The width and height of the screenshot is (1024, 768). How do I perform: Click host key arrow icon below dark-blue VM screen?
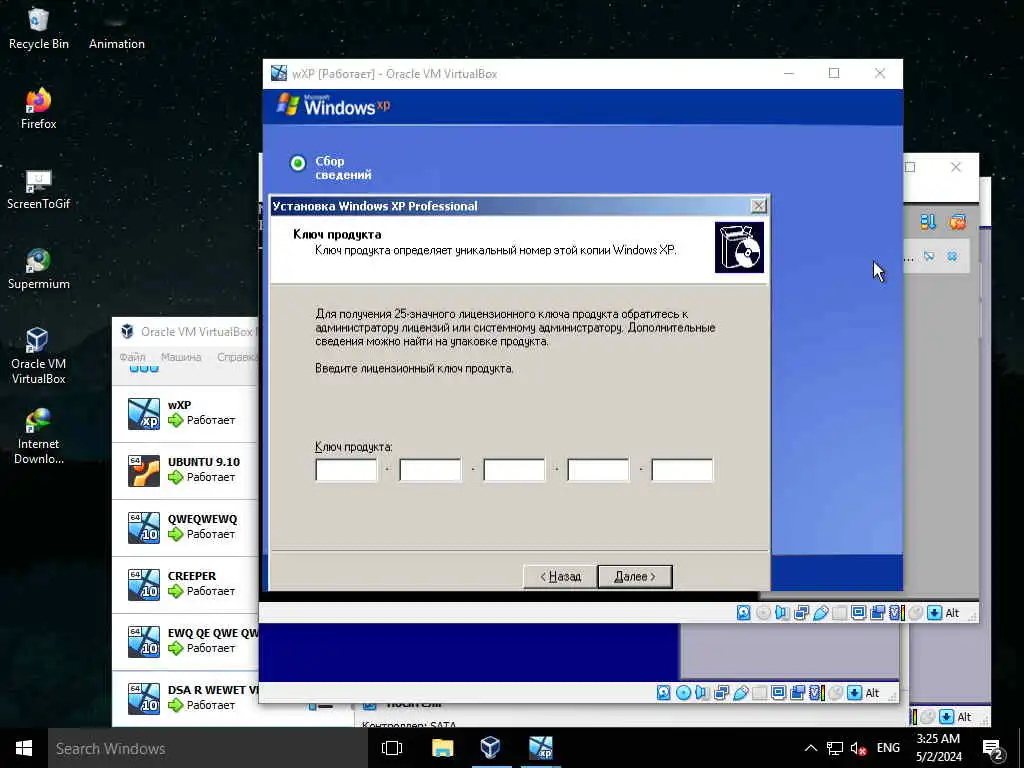click(x=854, y=693)
